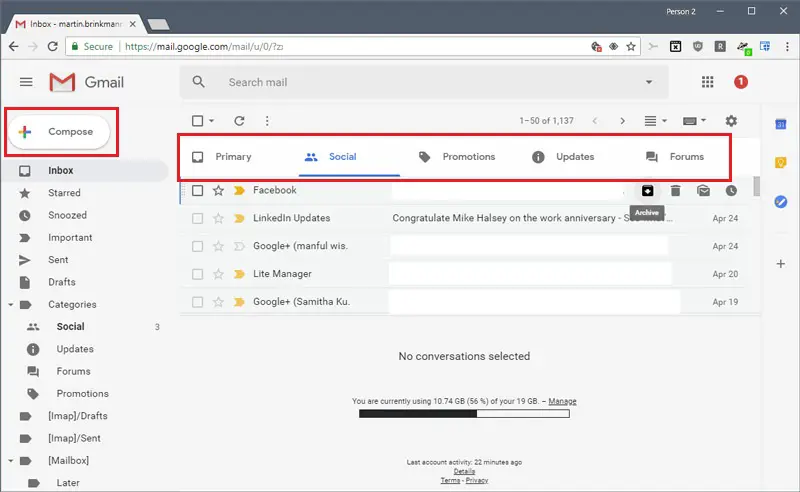Star the LinkedIn Updates email
Image resolution: width=800 pixels, height=492 pixels.
coord(218,218)
